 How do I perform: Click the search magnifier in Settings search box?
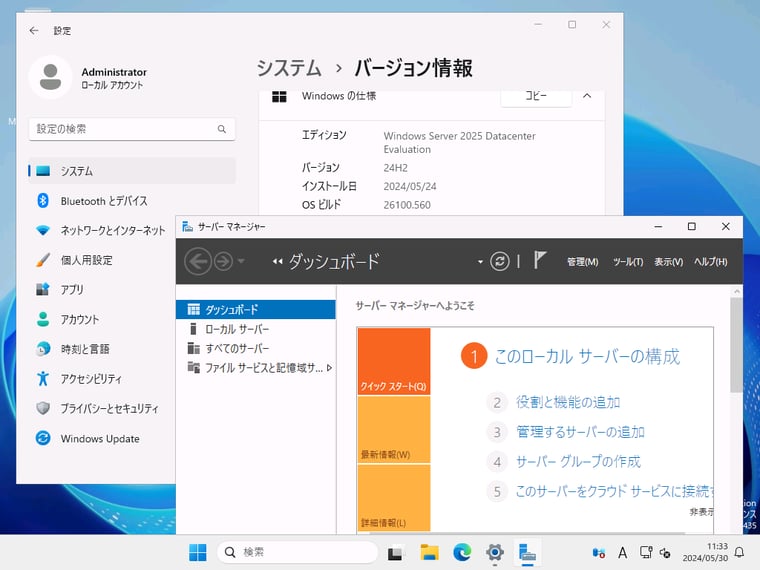[222, 129]
